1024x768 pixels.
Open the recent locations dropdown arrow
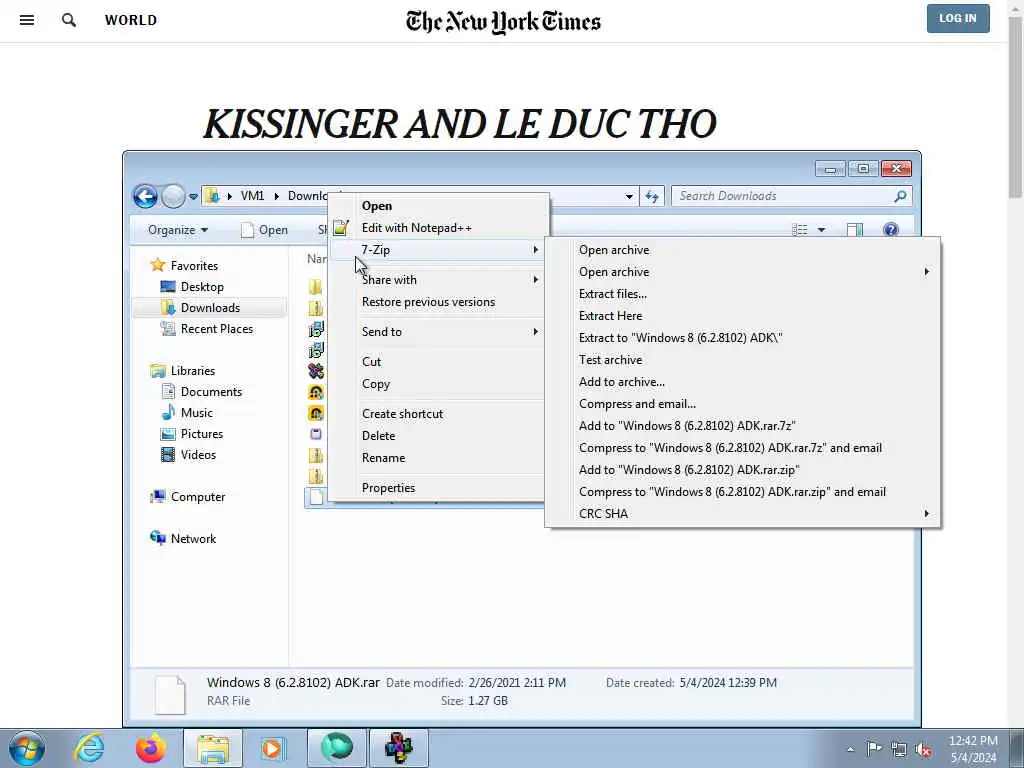(x=193, y=197)
